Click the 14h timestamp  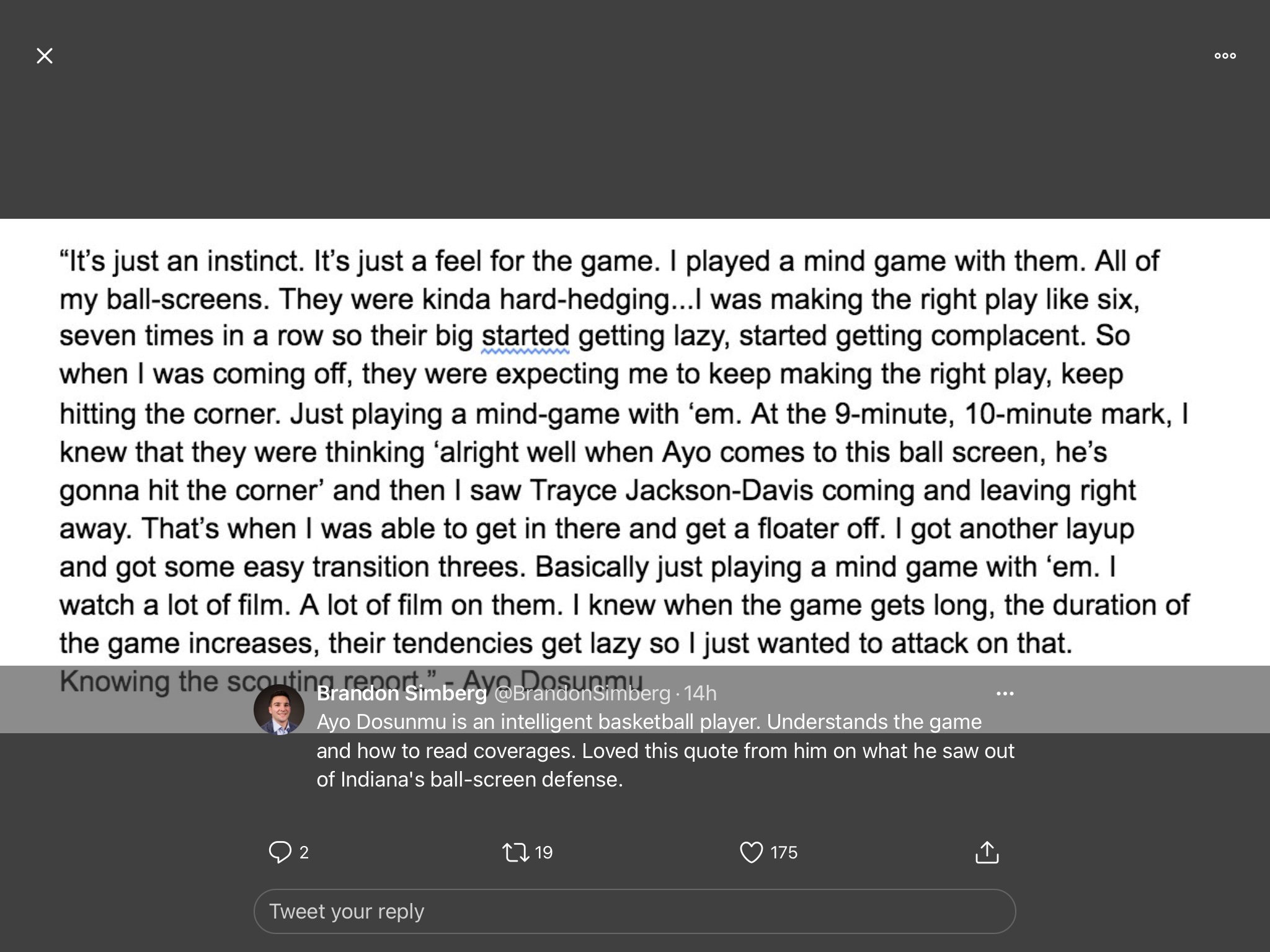pyautogui.click(x=700, y=693)
